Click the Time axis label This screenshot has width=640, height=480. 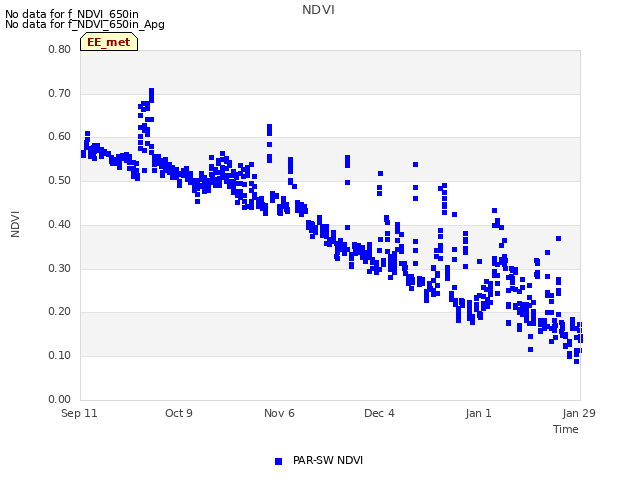point(566,429)
